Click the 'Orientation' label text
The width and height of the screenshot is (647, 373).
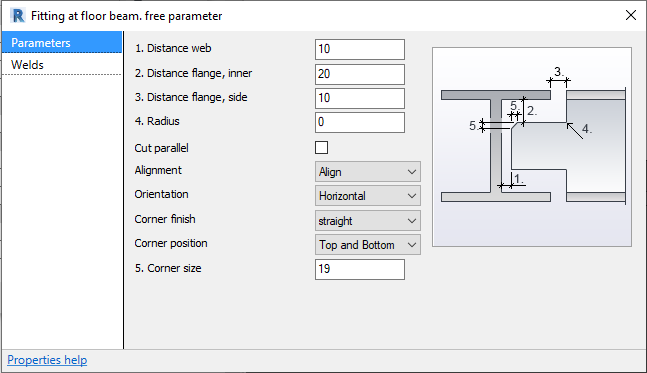point(161,194)
